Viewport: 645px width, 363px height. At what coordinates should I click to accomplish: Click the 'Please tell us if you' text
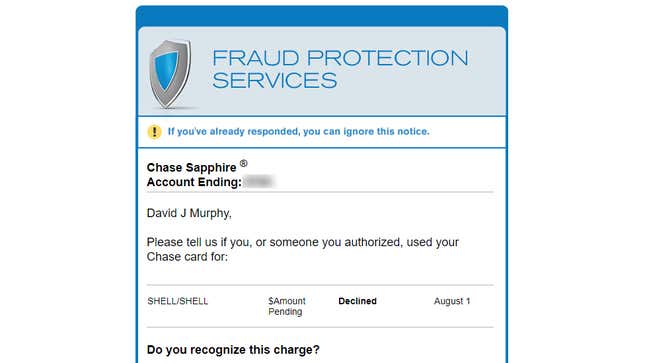pos(199,242)
